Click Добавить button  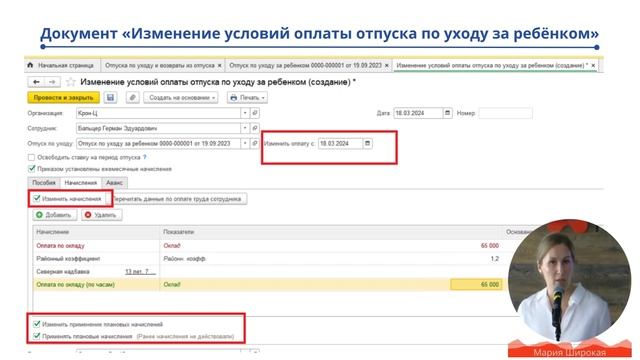click(54, 215)
